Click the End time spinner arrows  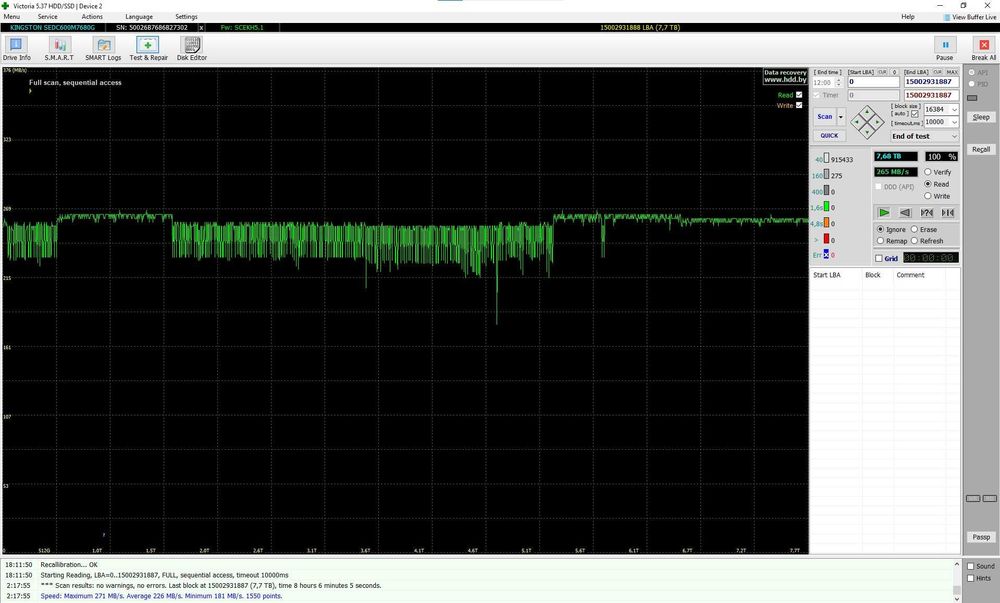pyautogui.click(x=839, y=83)
